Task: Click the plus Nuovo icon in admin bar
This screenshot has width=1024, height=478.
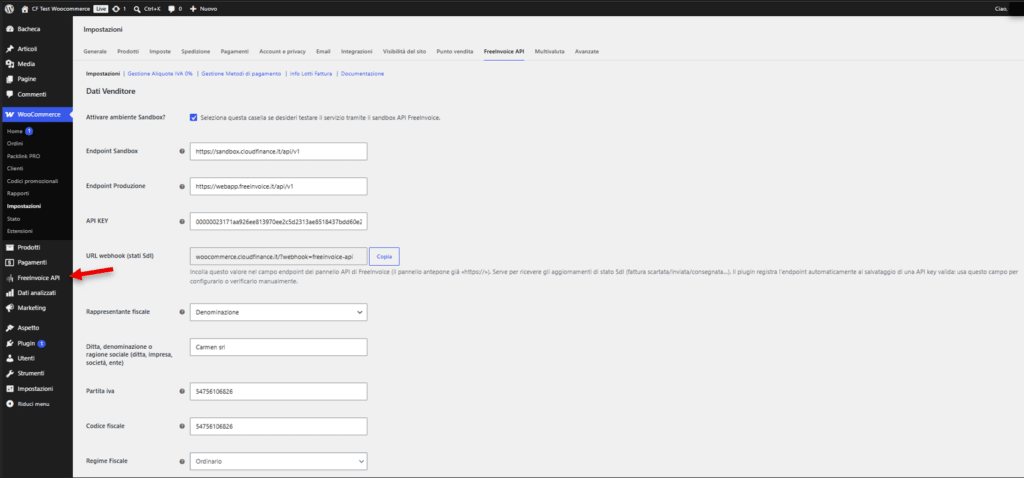Action: (x=193, y=9)
